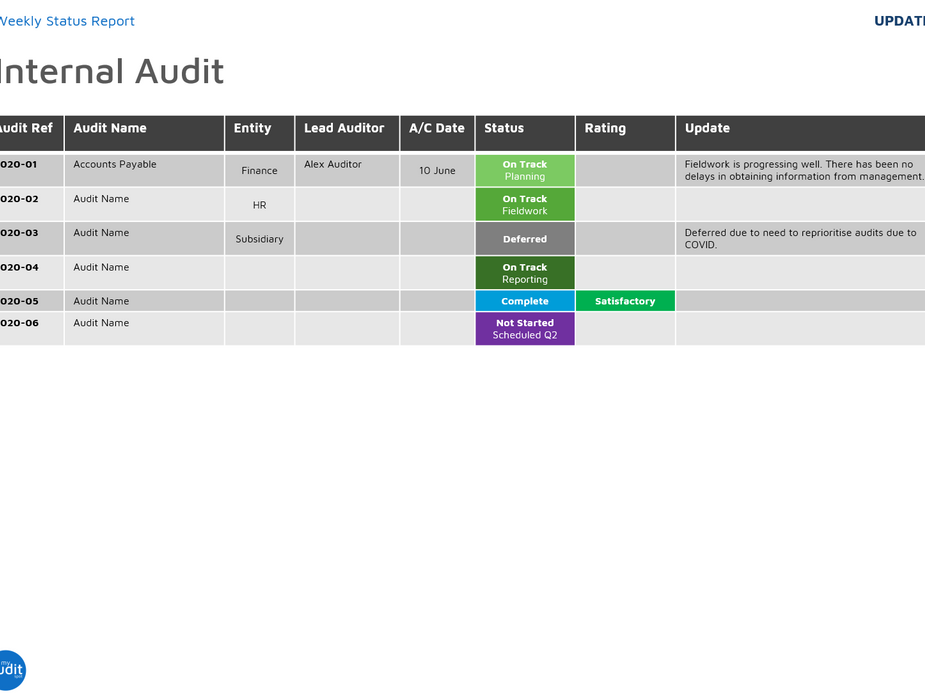Select Audit Name cell in row 020-02
The width and height of the screenshot is (925, 694).
pos(144,205)
